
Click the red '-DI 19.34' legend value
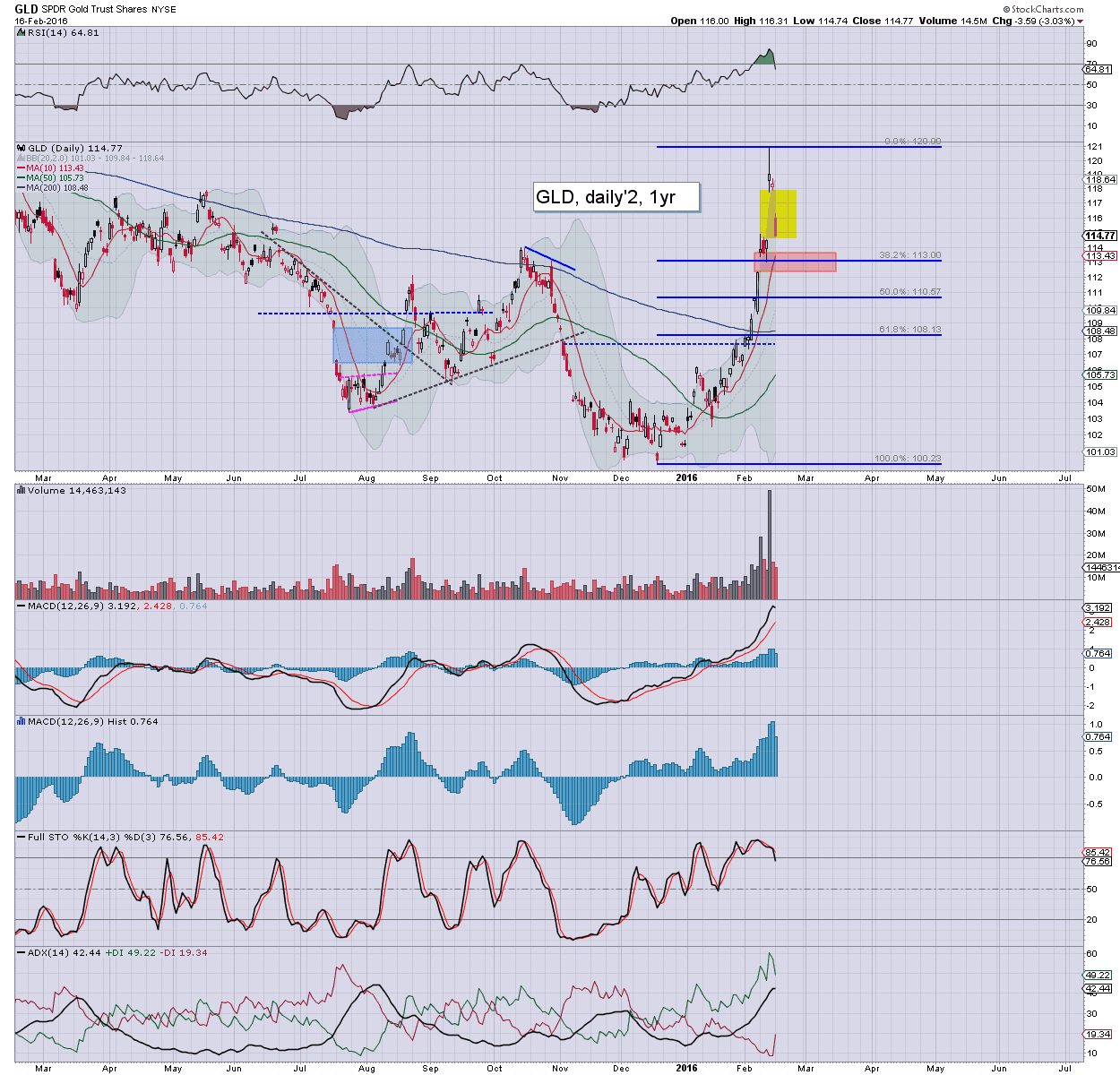point(184,952)
